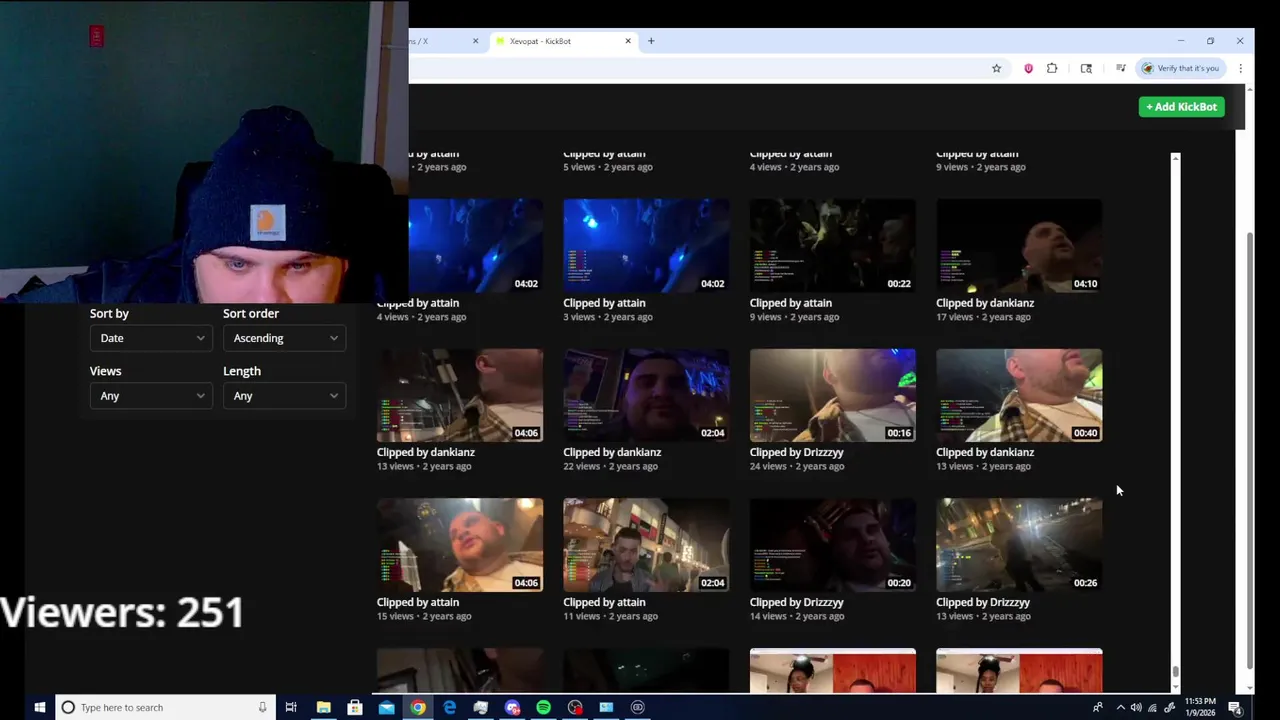The width and height of the screenshot is (1280, 720).
Task: Open Discord from the taskbar
Action: pyautogui.click(x=512, y=707)
